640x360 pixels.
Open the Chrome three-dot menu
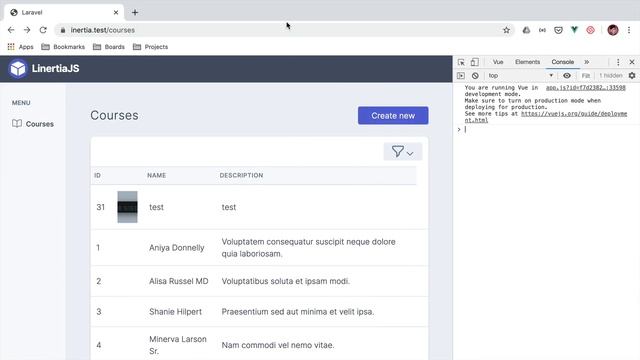click(629, 30)
